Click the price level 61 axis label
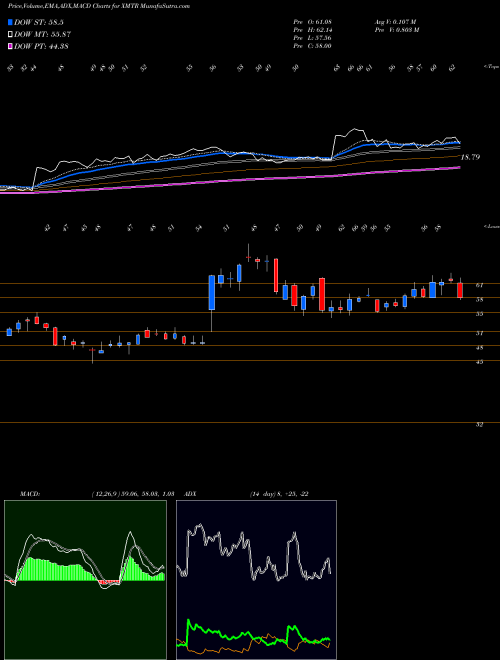 tap(479, 285)
